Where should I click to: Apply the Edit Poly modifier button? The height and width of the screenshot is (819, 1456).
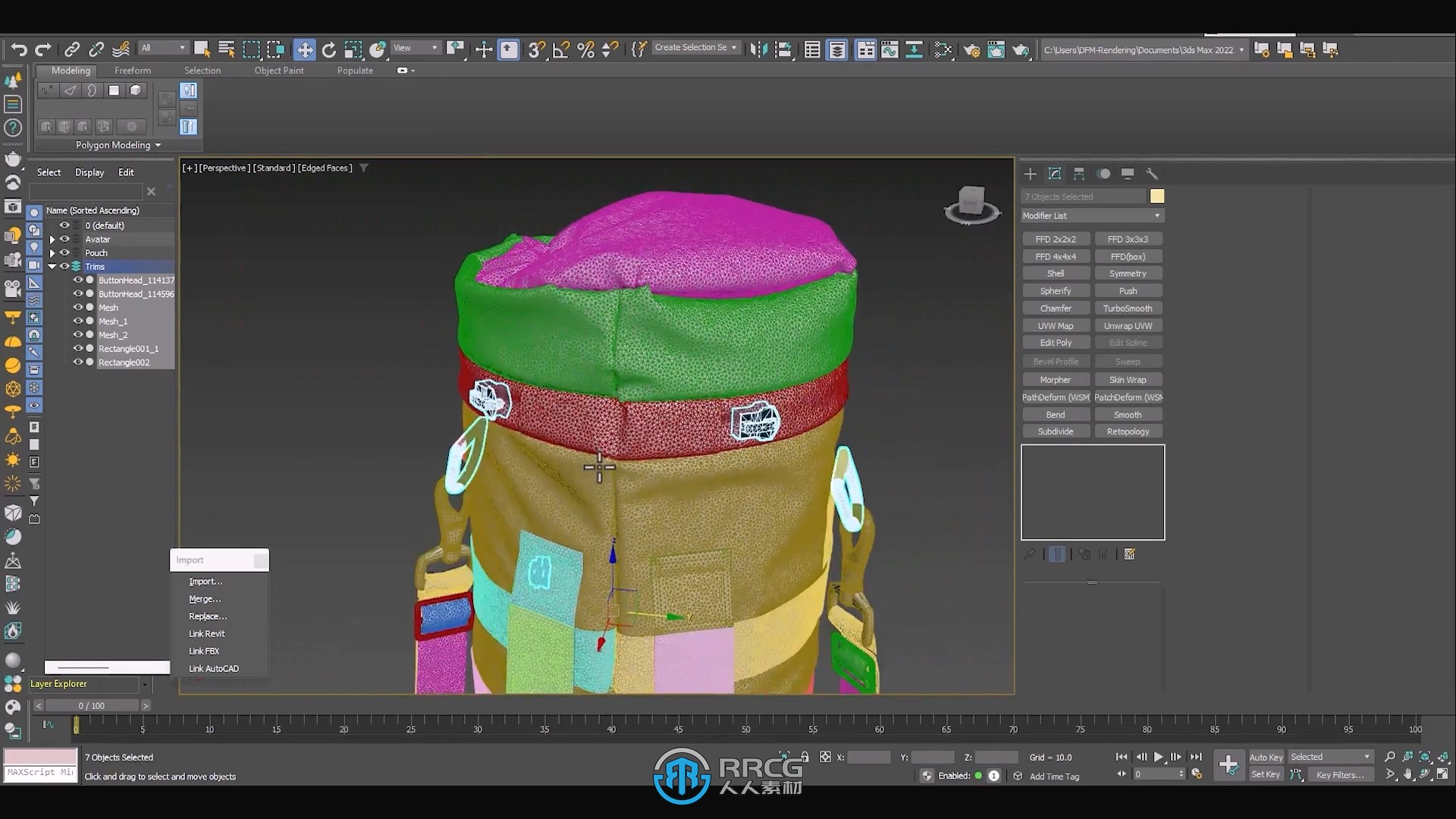click(1056, 343)
